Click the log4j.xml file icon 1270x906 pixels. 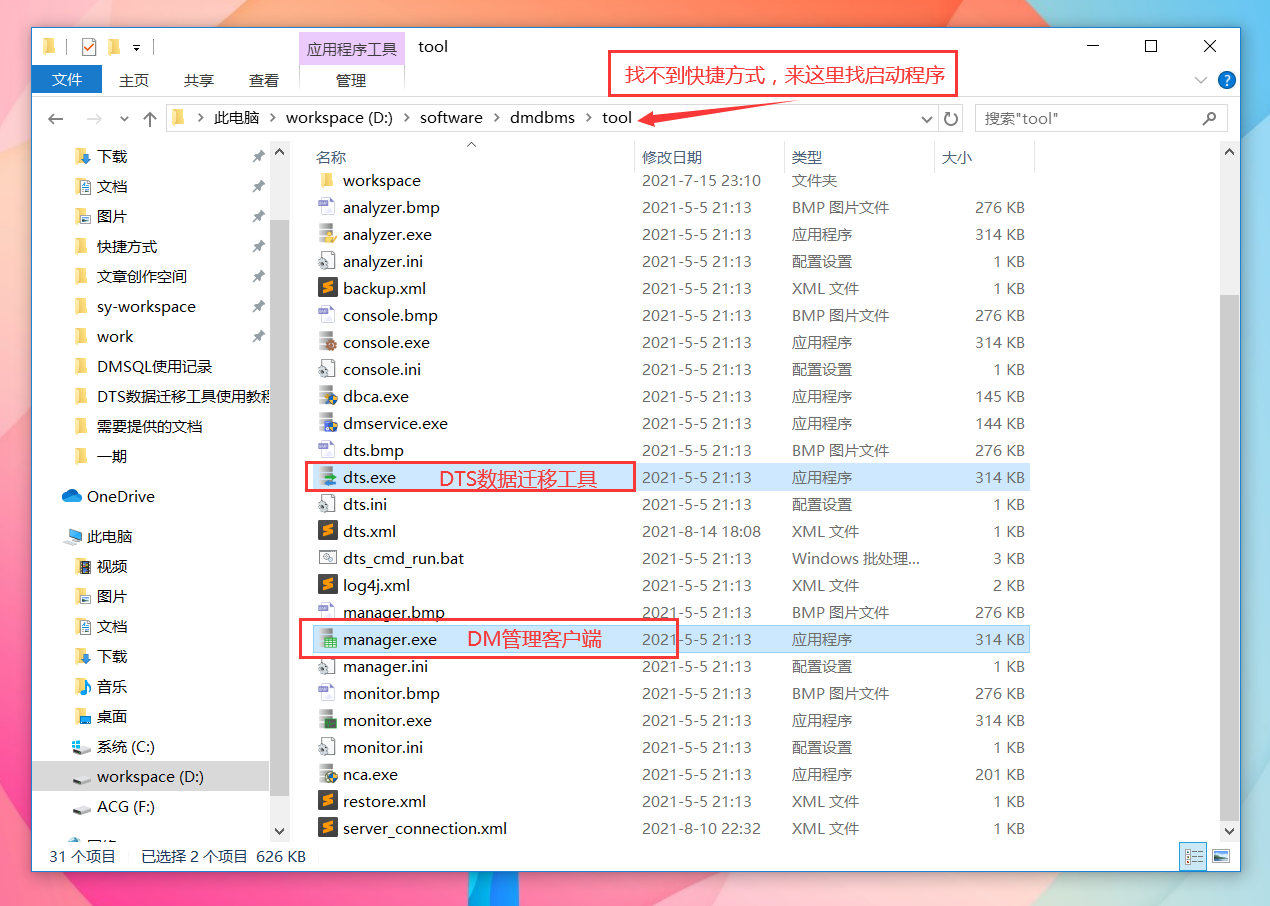click(327, 585)
